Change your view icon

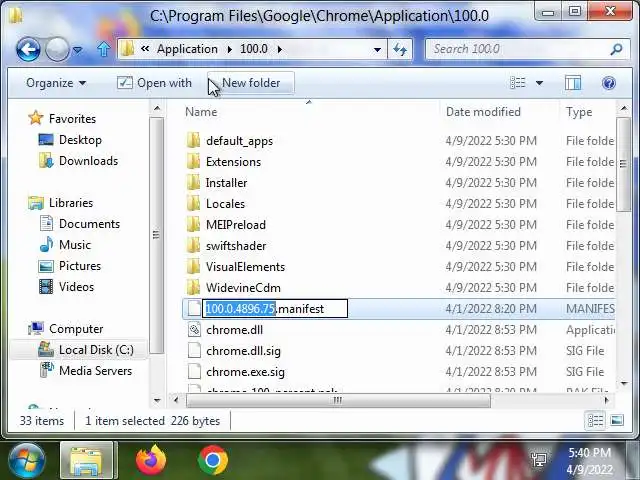(518, 83)
